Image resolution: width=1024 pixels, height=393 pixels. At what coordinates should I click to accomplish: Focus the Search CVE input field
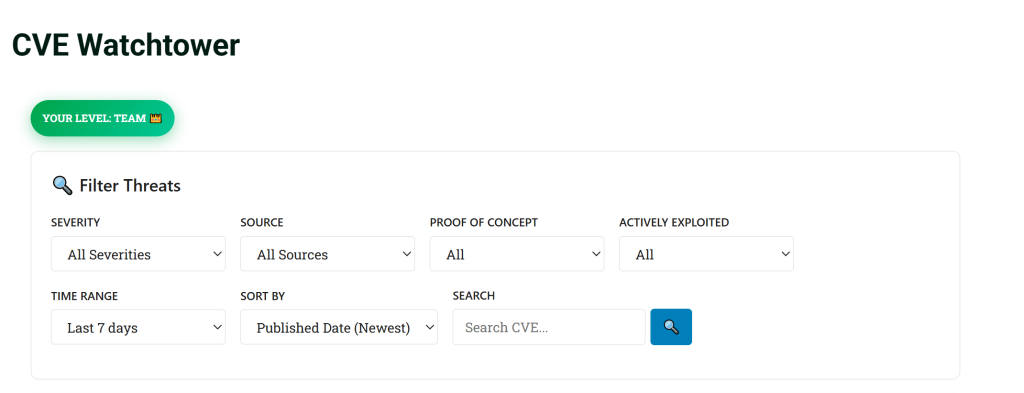(549, 327)
